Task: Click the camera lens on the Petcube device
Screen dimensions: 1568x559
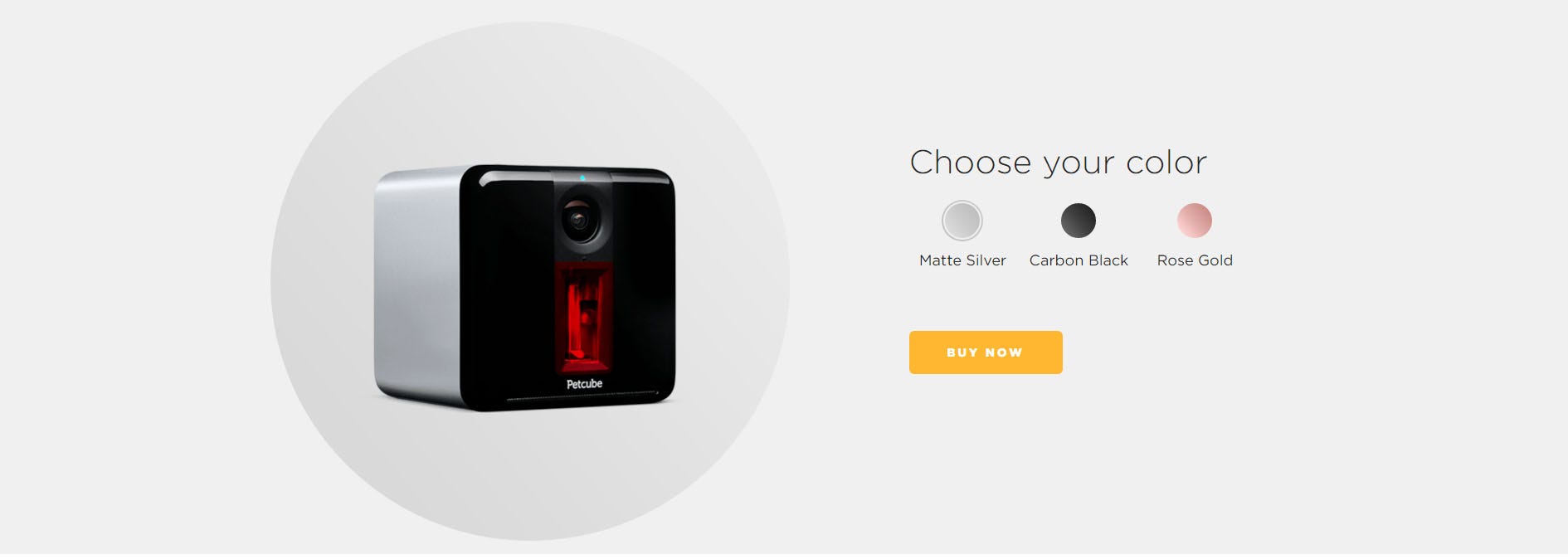Action: (578, 220)
